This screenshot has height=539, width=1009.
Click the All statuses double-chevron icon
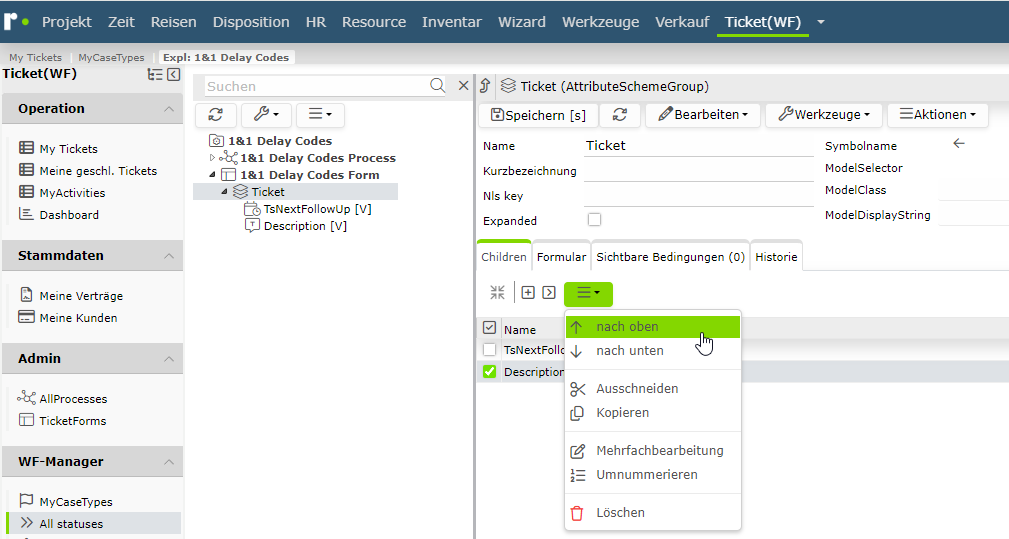point(26,522)
